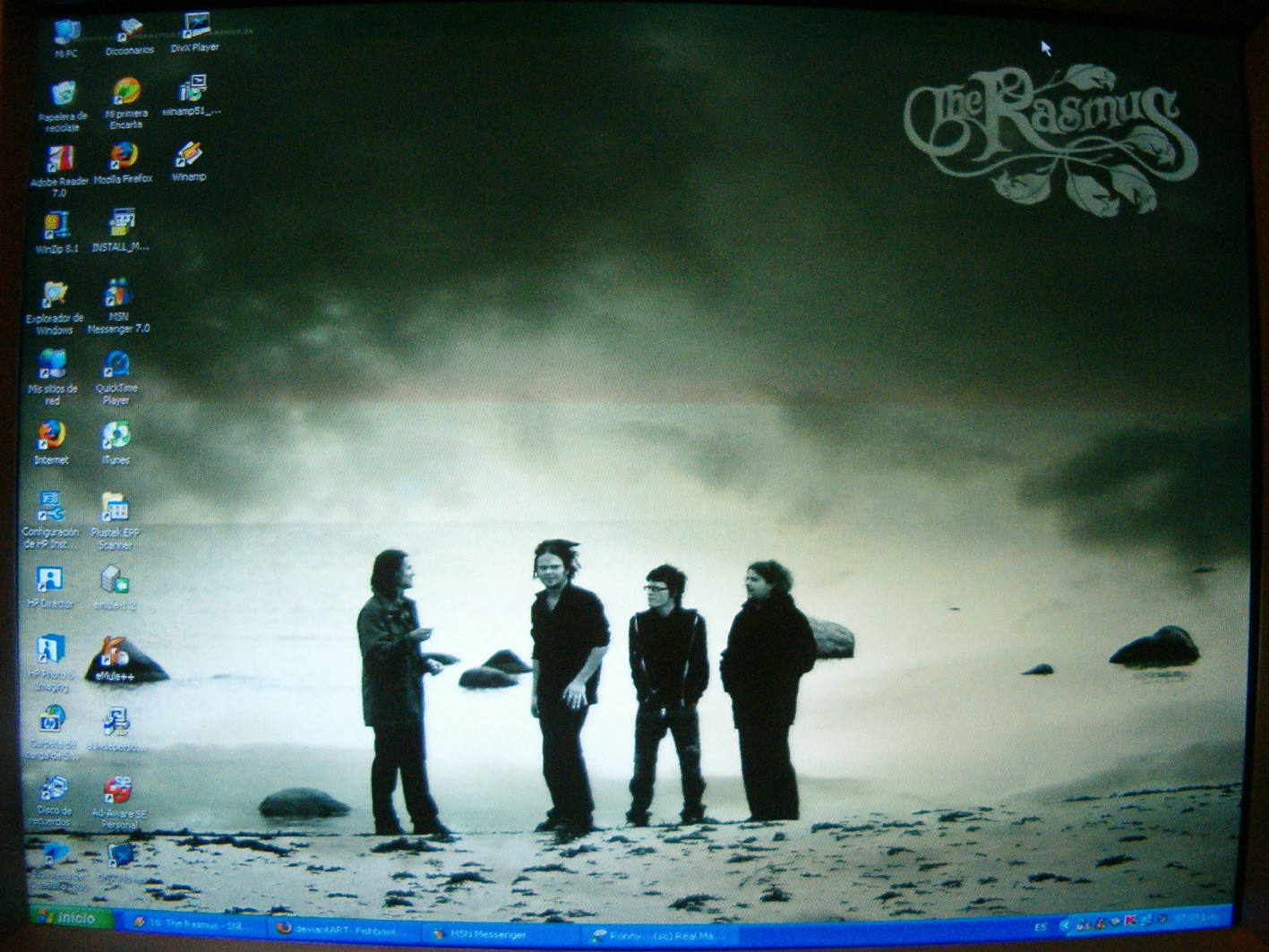
Task: Launch HP Photo & Imaging shortcut
Action: point(51,663)
